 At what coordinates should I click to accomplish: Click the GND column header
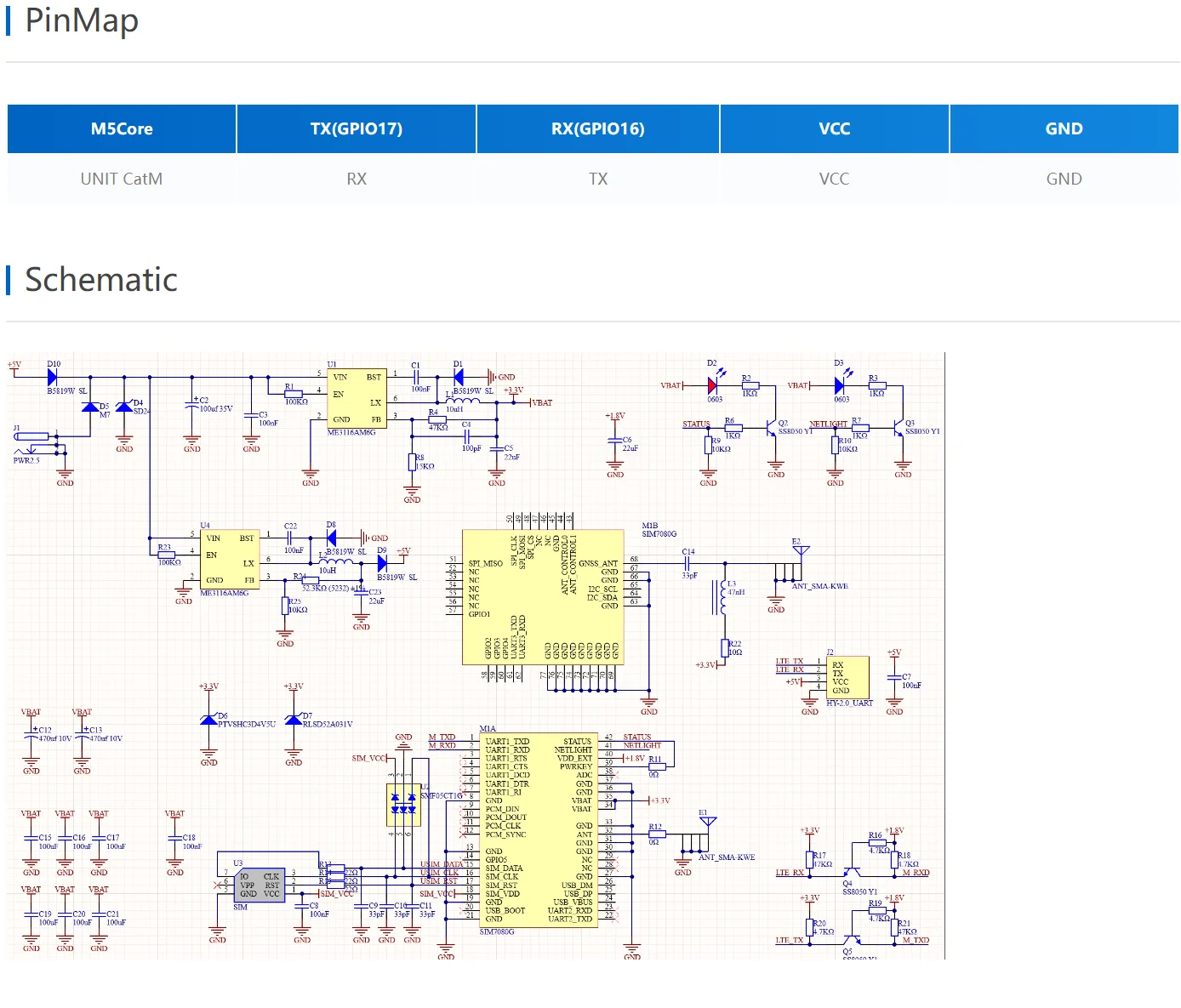point(1064,129)
